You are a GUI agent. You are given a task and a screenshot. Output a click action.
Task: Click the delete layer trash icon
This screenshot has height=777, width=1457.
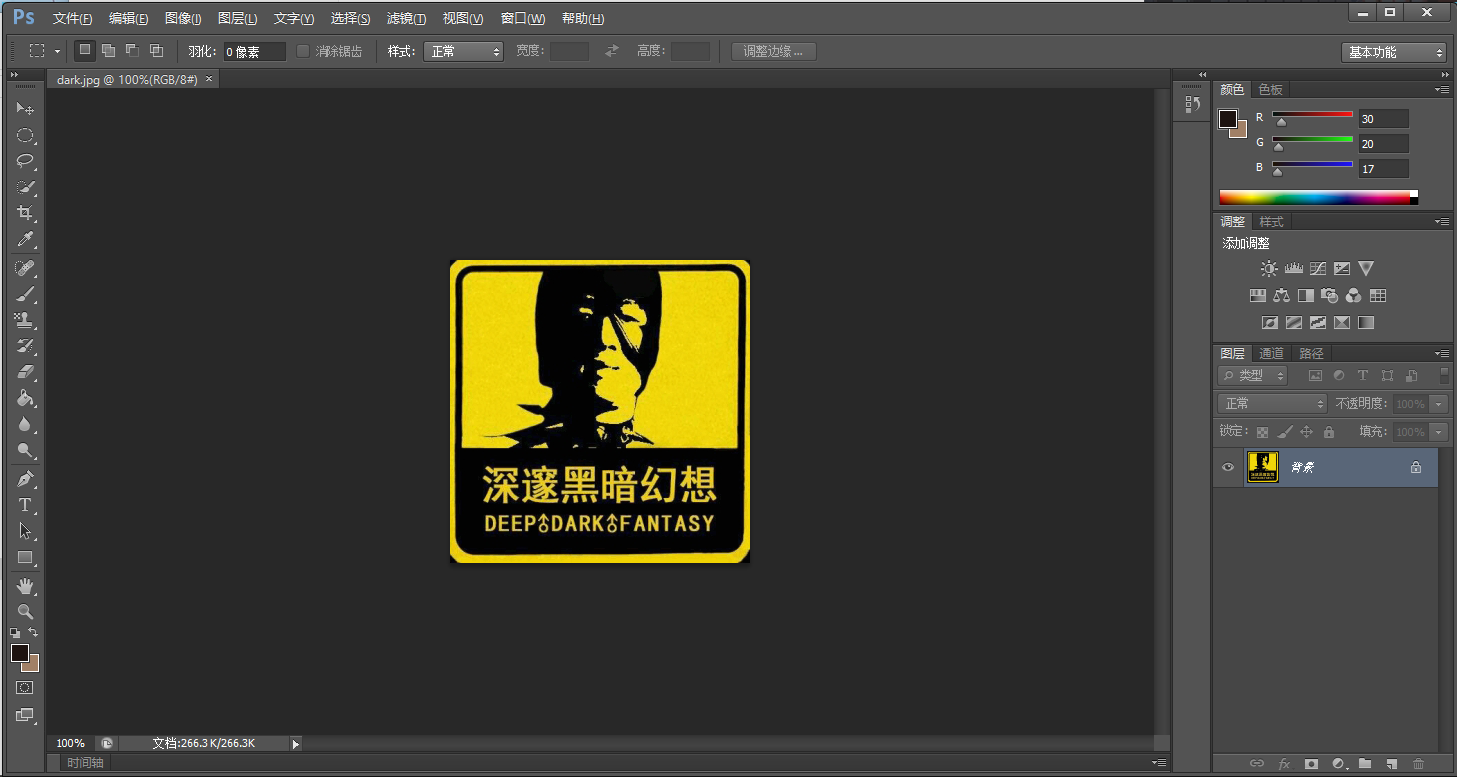(x=1418, y=764)
